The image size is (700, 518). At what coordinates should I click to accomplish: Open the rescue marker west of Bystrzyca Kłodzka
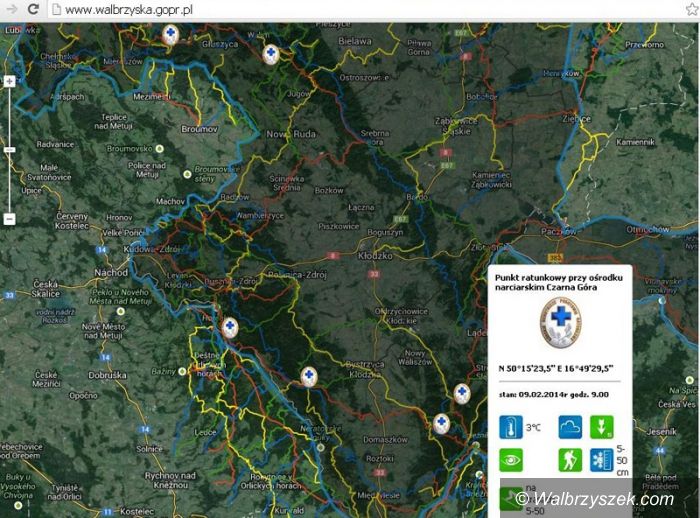(309, 376)
